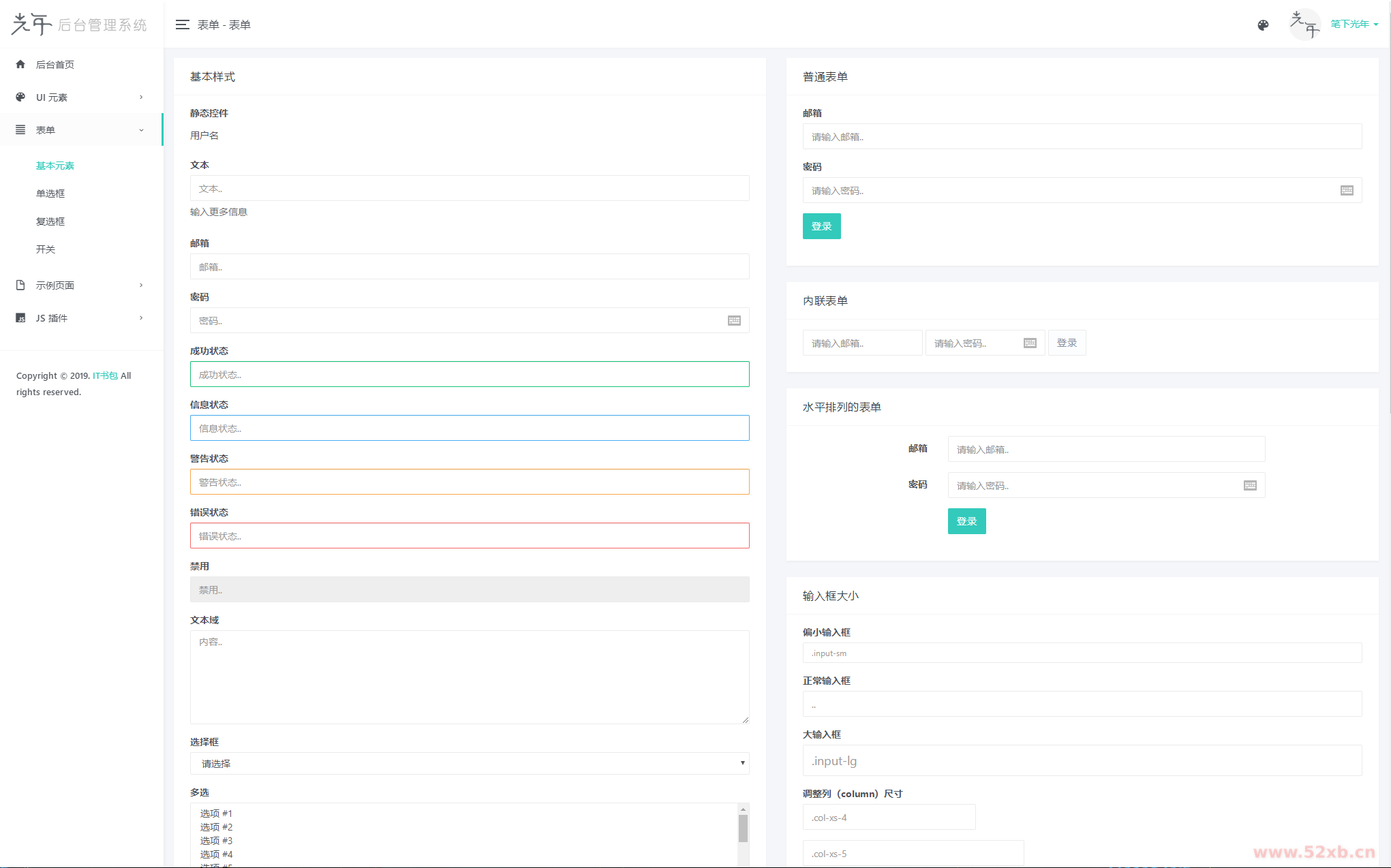Image resolution: width=1391 pixels, height=868 pixels.
Task: Click the palette icon beside UI 元素
Action: coord(20,97)
